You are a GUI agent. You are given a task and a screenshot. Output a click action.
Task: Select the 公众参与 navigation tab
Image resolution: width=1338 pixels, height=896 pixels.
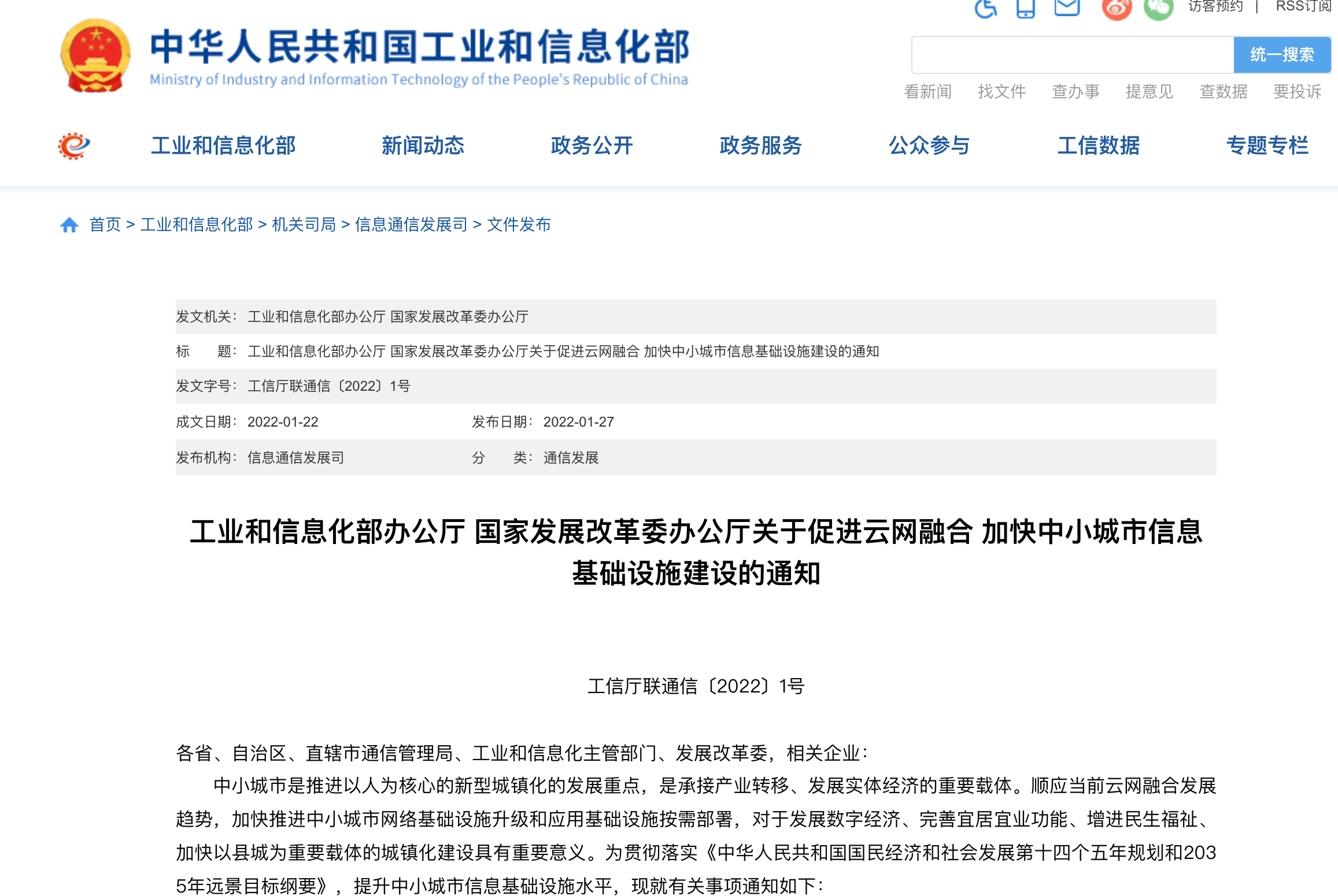pos(929,146)
